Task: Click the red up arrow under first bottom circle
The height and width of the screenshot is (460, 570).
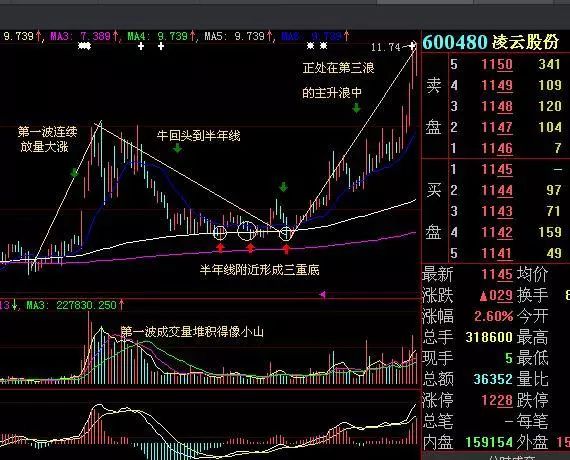Action: pyautogui.click(x=220, y=248)
